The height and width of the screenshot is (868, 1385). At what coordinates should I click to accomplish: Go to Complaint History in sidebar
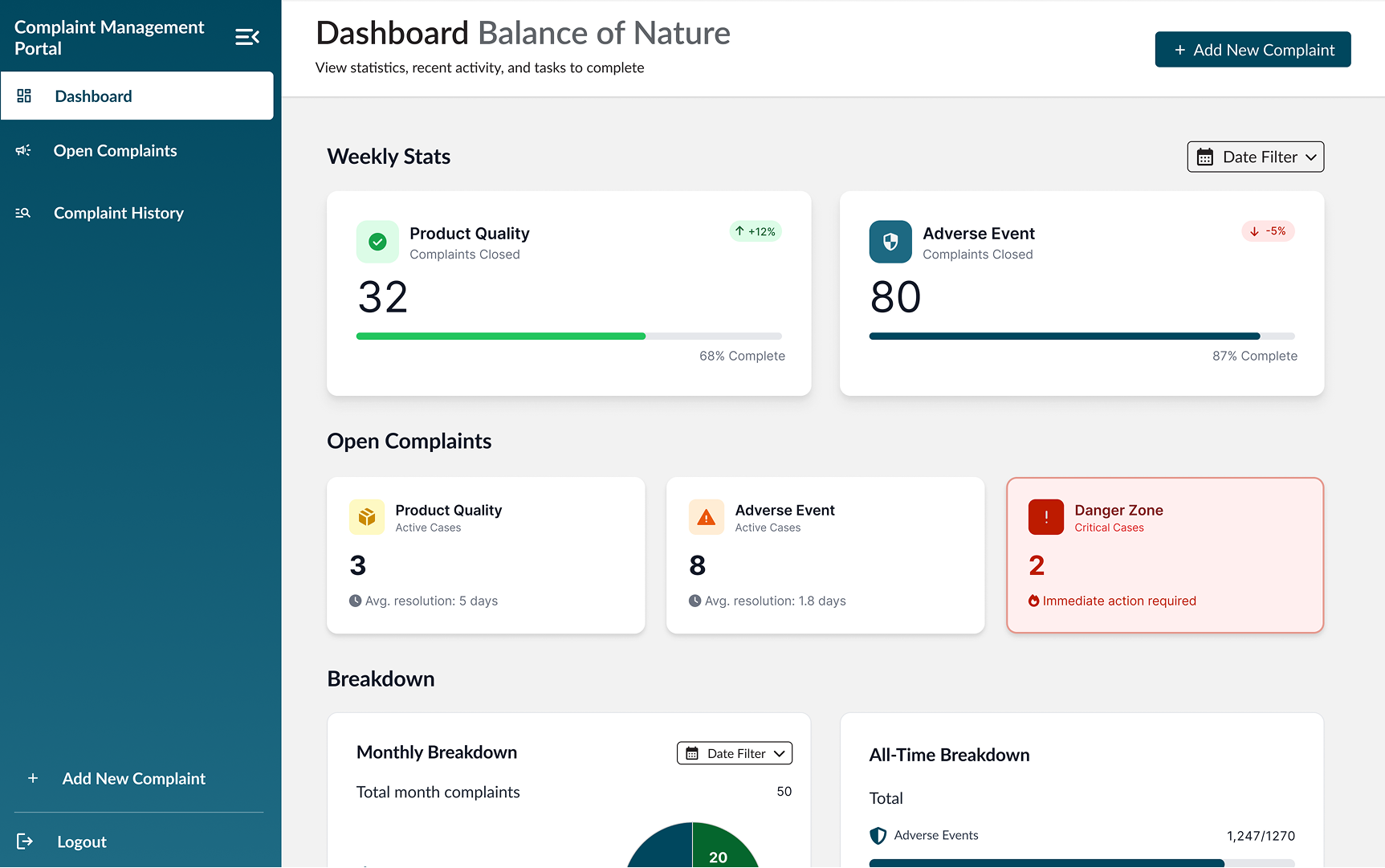118,213
